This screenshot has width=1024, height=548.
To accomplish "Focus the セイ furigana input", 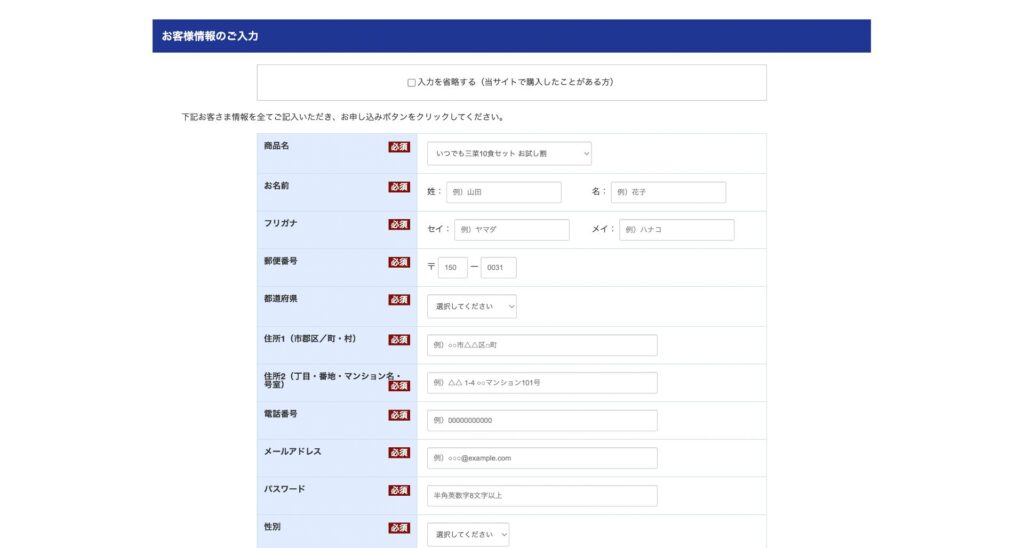I will pos(511,230).
